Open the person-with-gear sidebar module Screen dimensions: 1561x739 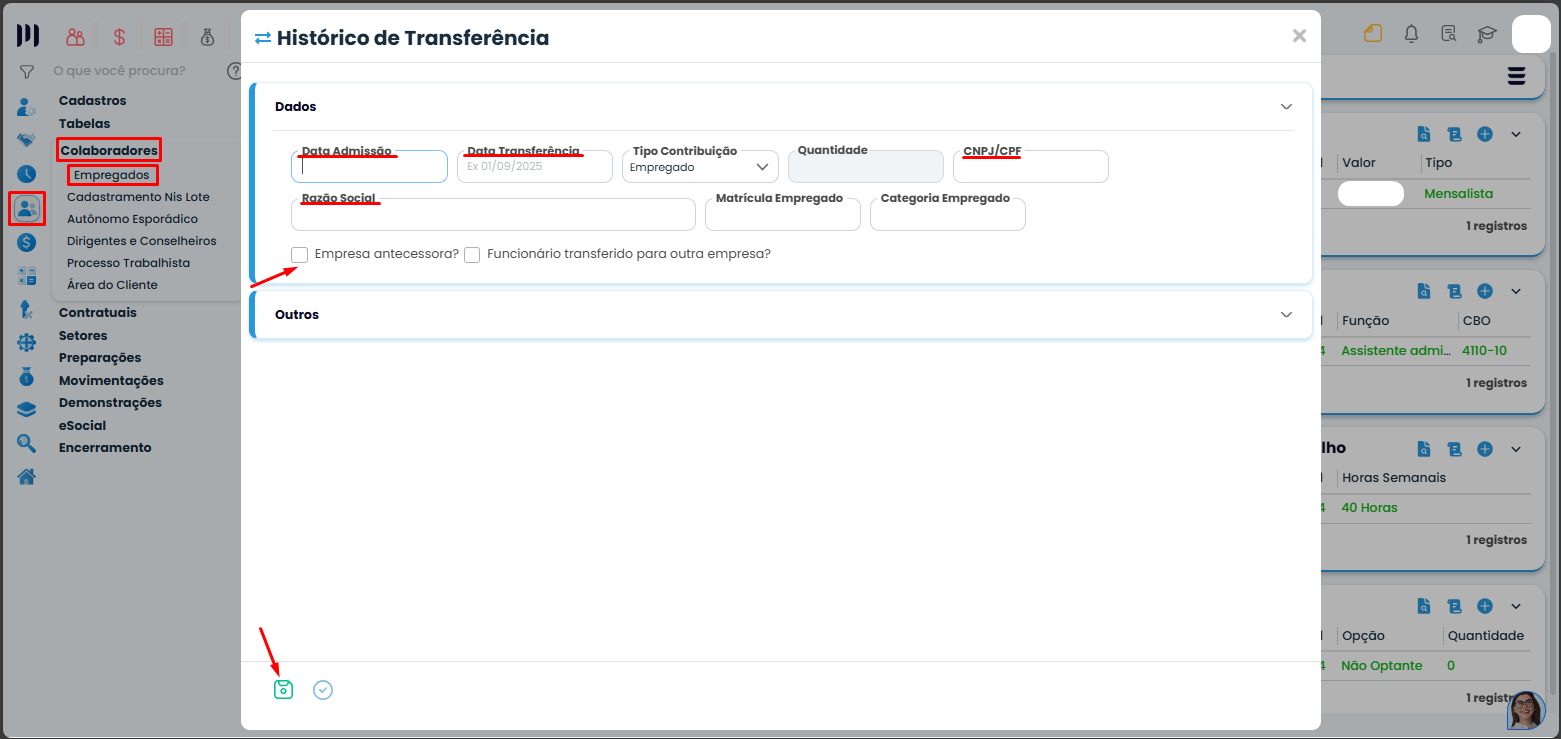(26, 107)
